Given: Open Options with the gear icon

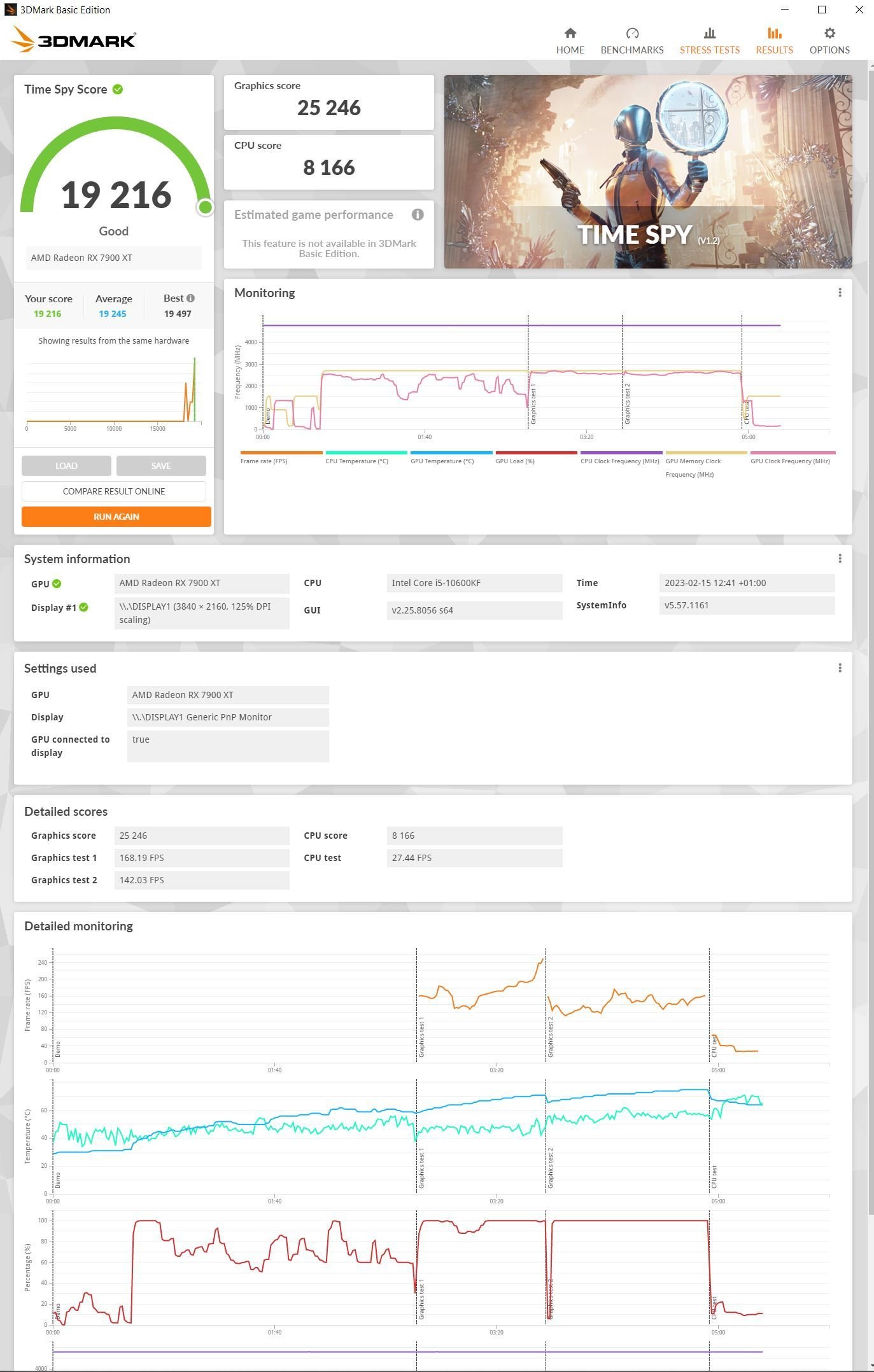Looking at the screenshot, I should pos(829,33).
